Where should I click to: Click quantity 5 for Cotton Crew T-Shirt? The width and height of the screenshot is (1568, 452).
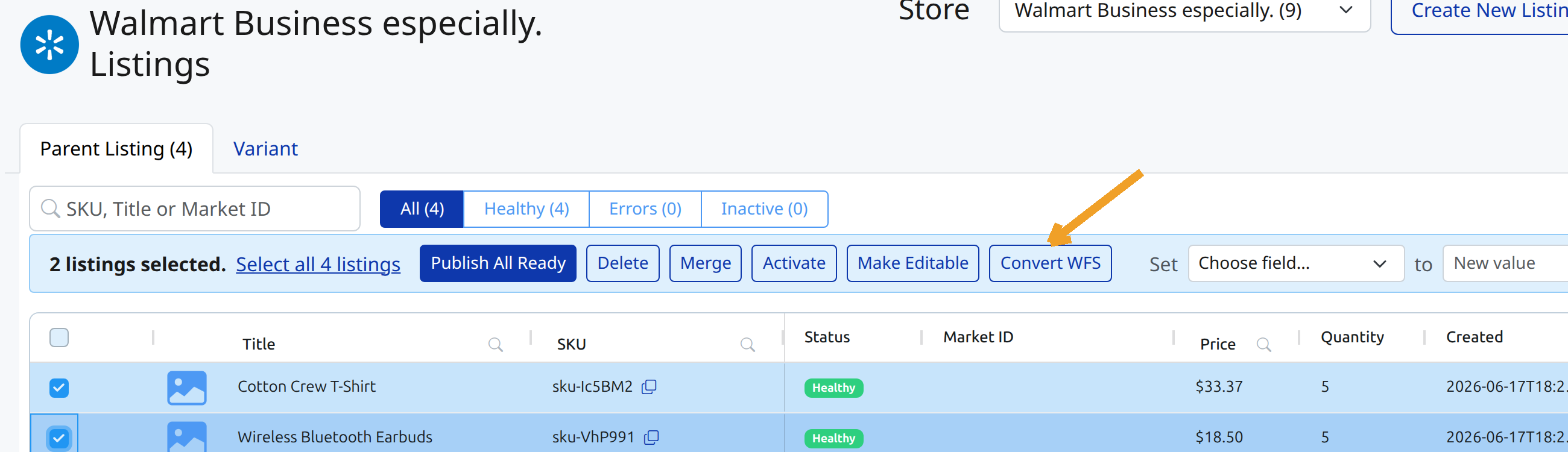pyautogui.click(x=1324, y=386)
